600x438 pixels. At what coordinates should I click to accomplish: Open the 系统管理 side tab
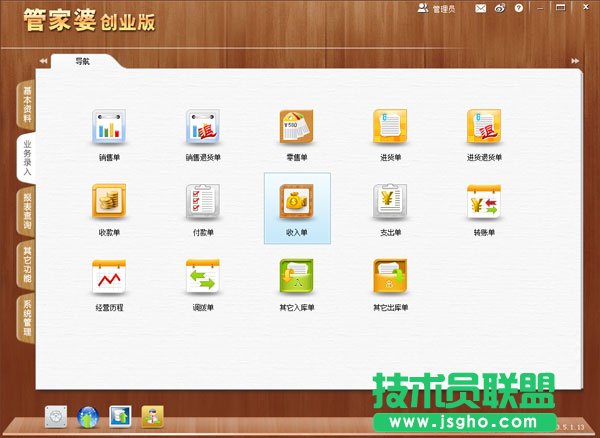point(27,318)
